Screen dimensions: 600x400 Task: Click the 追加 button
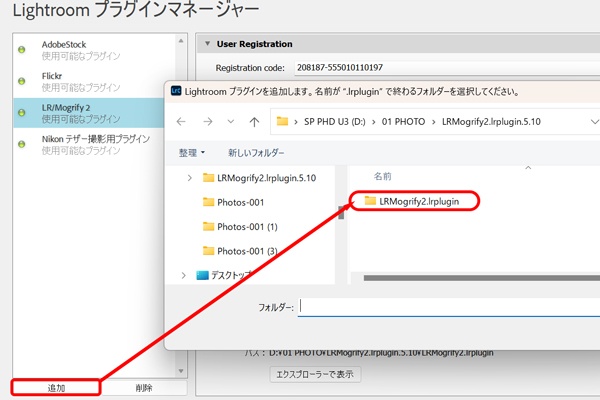56,388
